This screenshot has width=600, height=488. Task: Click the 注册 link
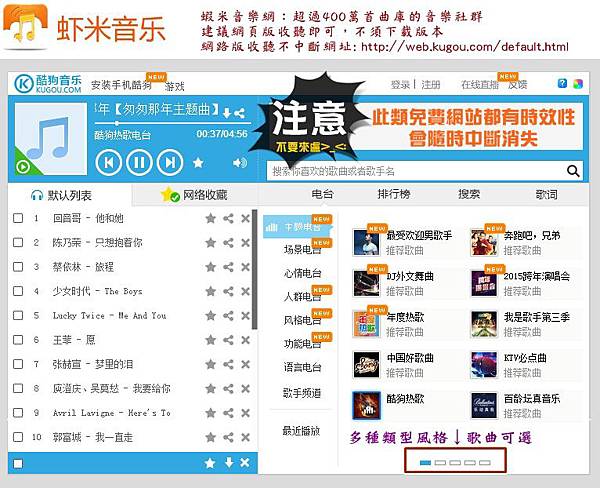[x=431, y=85]
